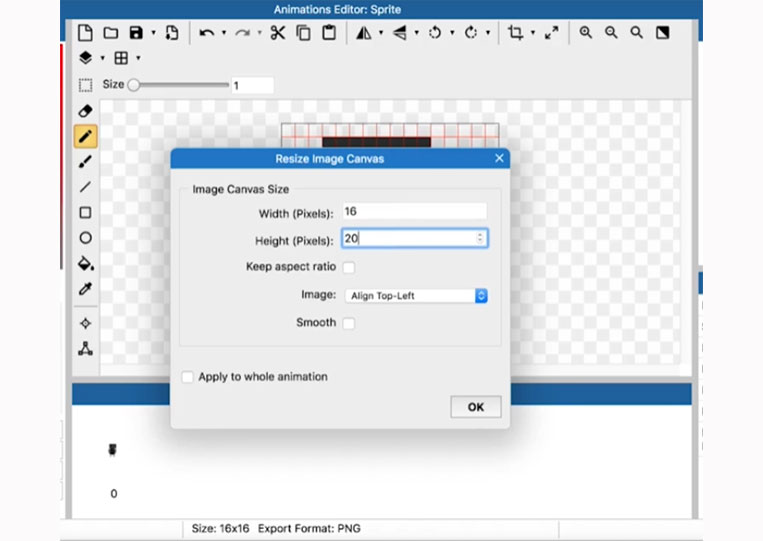Open the crop options dropdown arrow
Viewport: 763px width, 541px height.
pyautogui.click(x=533, y=33)
